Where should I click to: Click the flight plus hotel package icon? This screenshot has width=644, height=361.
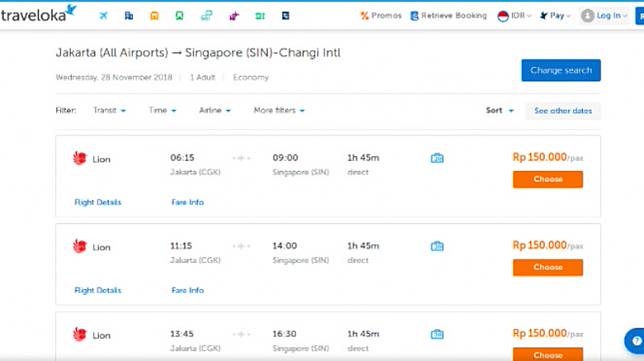pyautogui.click(x=207, y=16)
